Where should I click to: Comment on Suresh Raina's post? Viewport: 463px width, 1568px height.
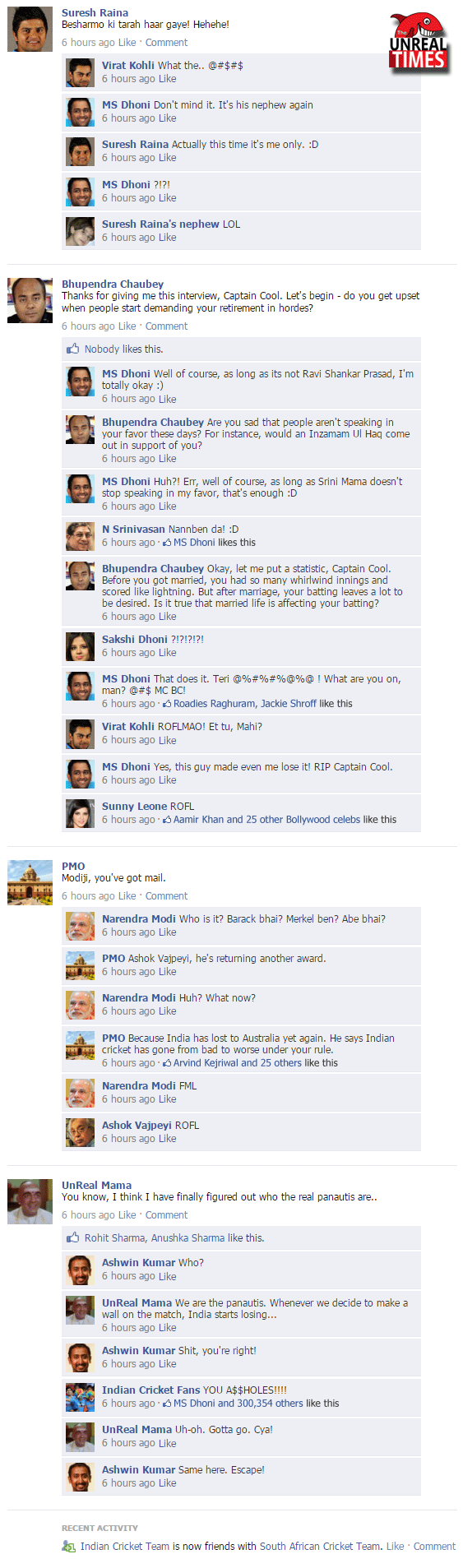pos(166,43)
